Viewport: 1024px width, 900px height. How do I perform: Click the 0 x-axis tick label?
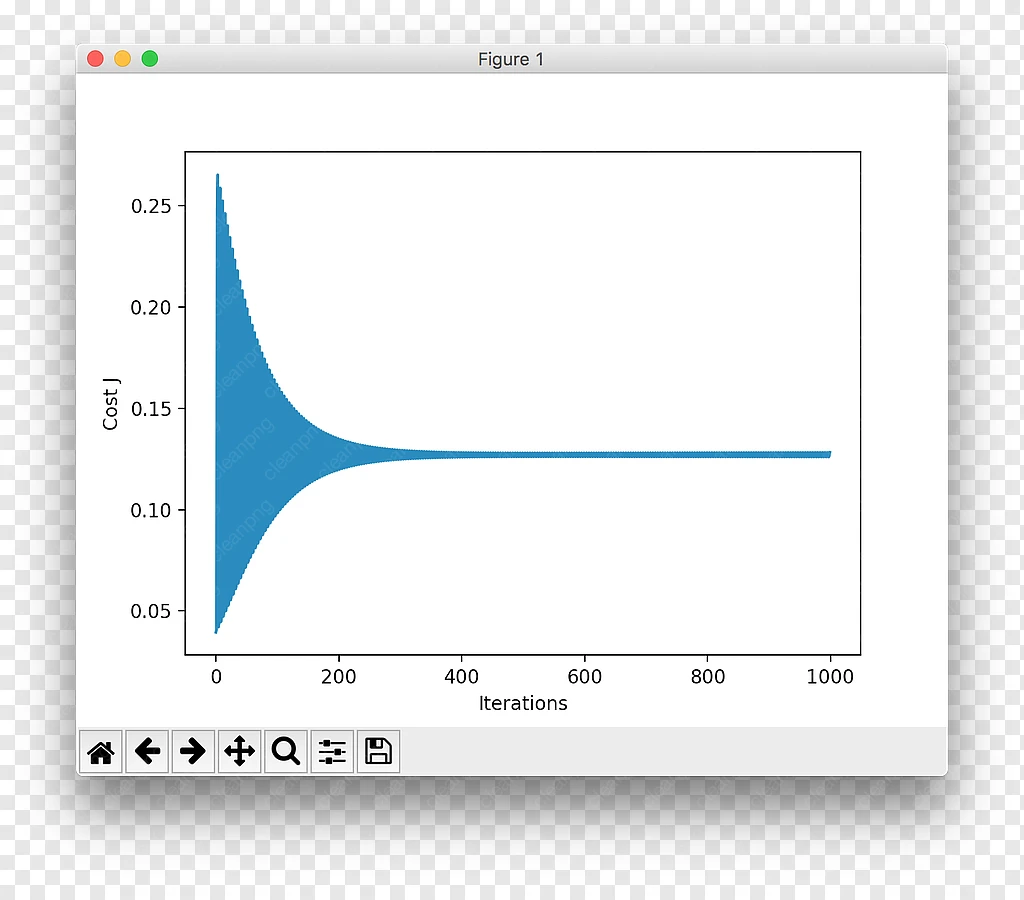tap(216, 677)
